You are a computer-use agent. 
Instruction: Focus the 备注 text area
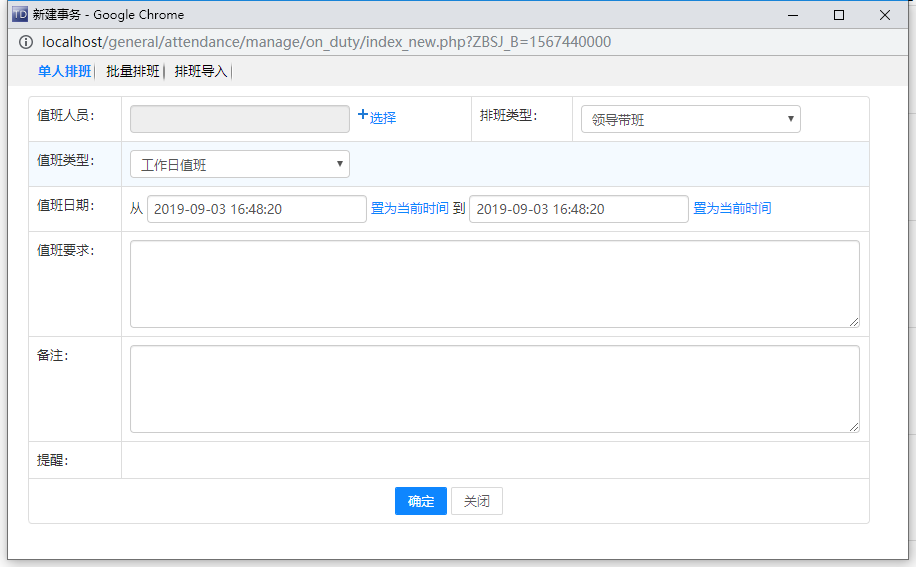click(494, 389)
